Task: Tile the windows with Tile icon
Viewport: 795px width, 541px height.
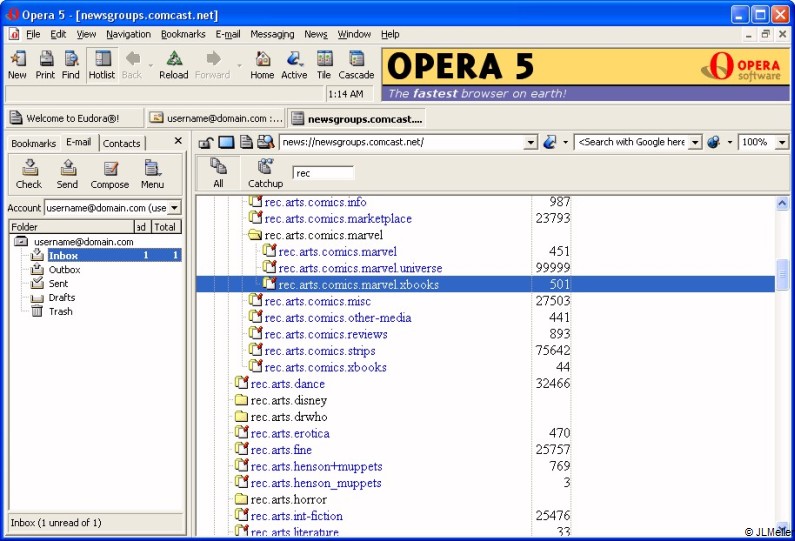Action: [x=324, y=65]
